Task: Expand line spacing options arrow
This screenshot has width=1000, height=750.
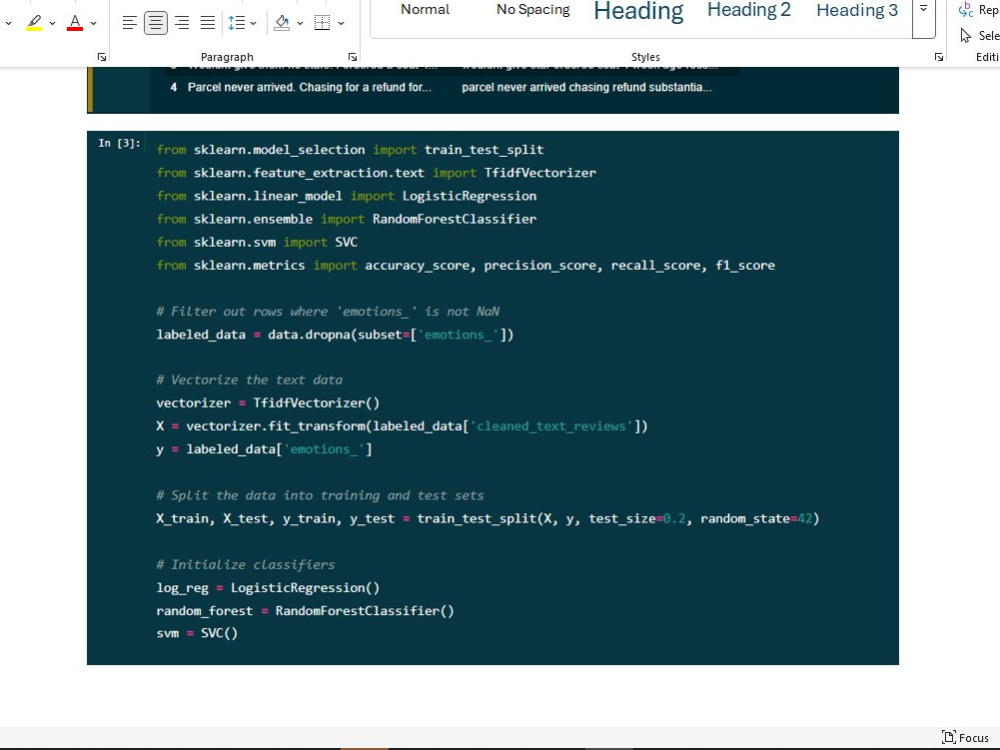Action: coord(253,24)
